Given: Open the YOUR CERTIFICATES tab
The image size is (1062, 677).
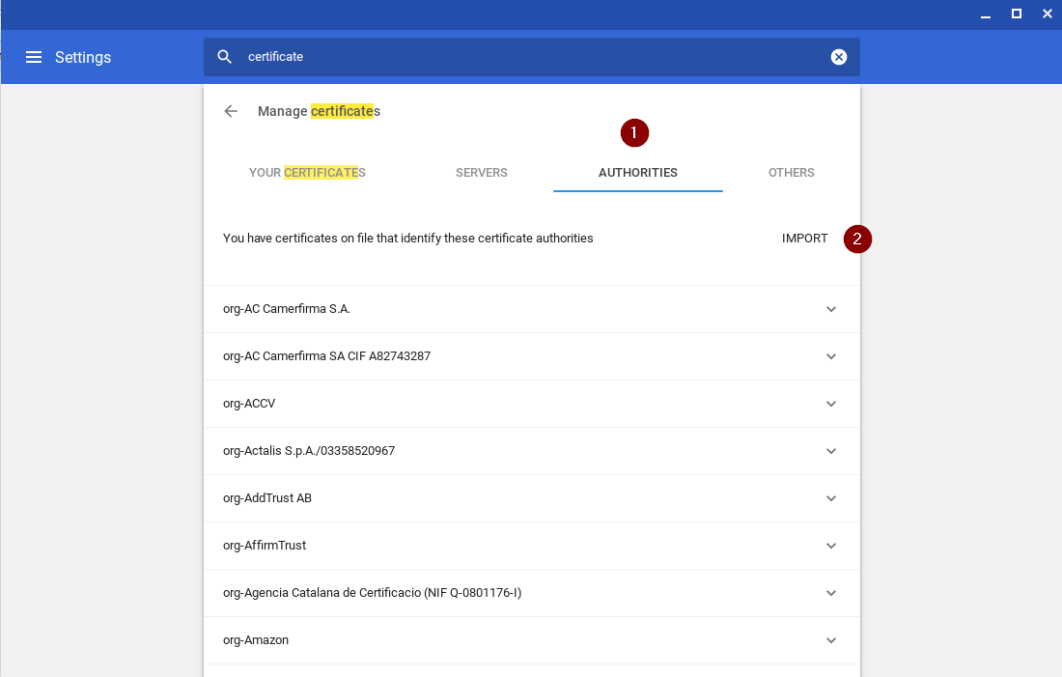Looking at the screenshot, I should point(306,172).
